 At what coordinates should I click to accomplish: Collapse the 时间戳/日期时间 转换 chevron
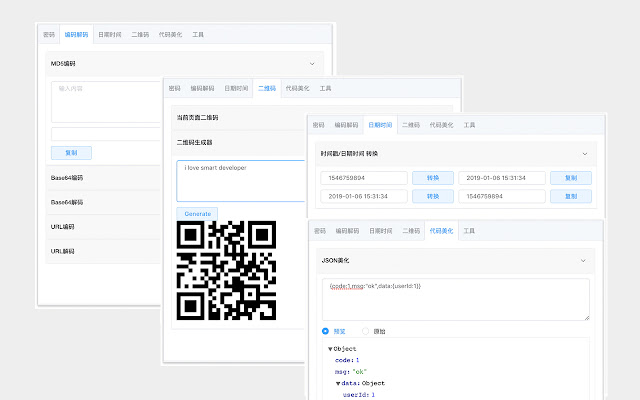pos(584,154)
